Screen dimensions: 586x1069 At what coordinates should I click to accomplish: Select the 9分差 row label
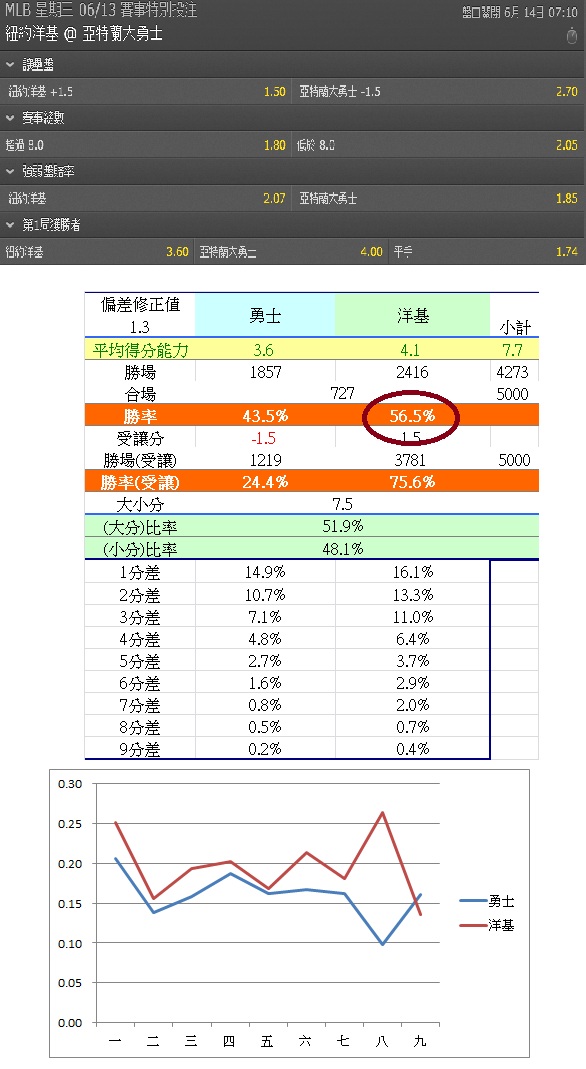[140, 749]
